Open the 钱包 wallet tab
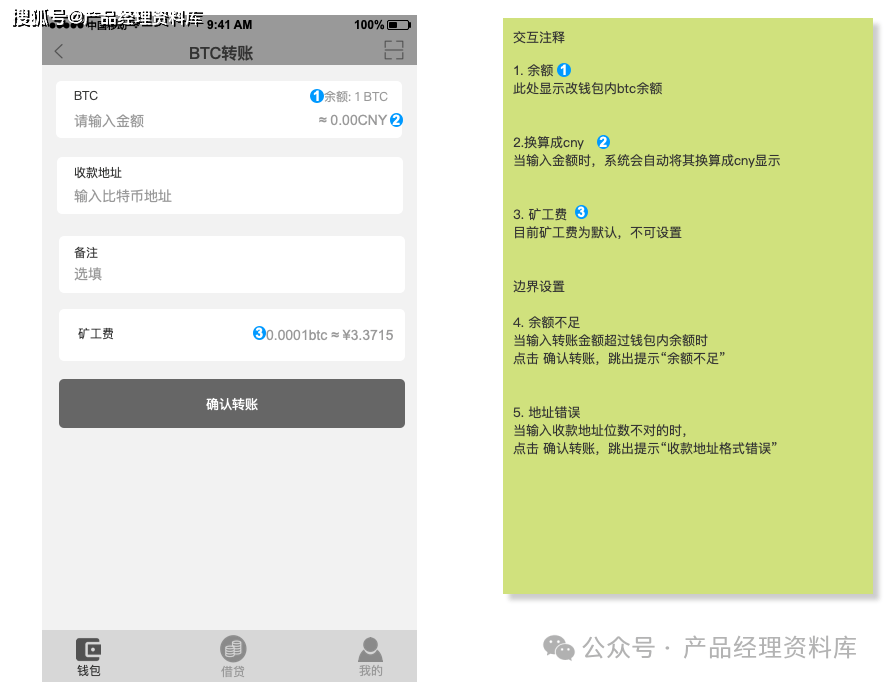Screen dimensions: 884x682 pyautogui.click(x=89, y=657)
